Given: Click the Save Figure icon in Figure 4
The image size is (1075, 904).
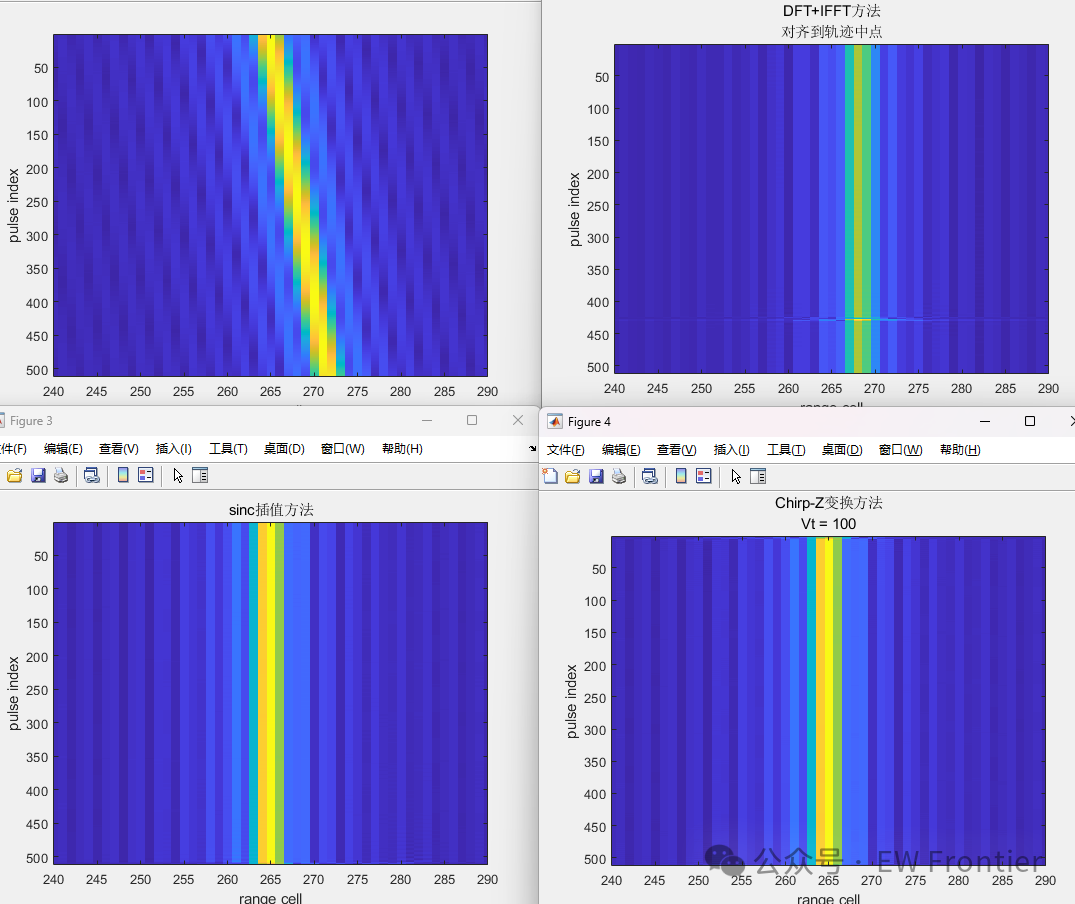Looking at the screenshot, I should (596, 476).
